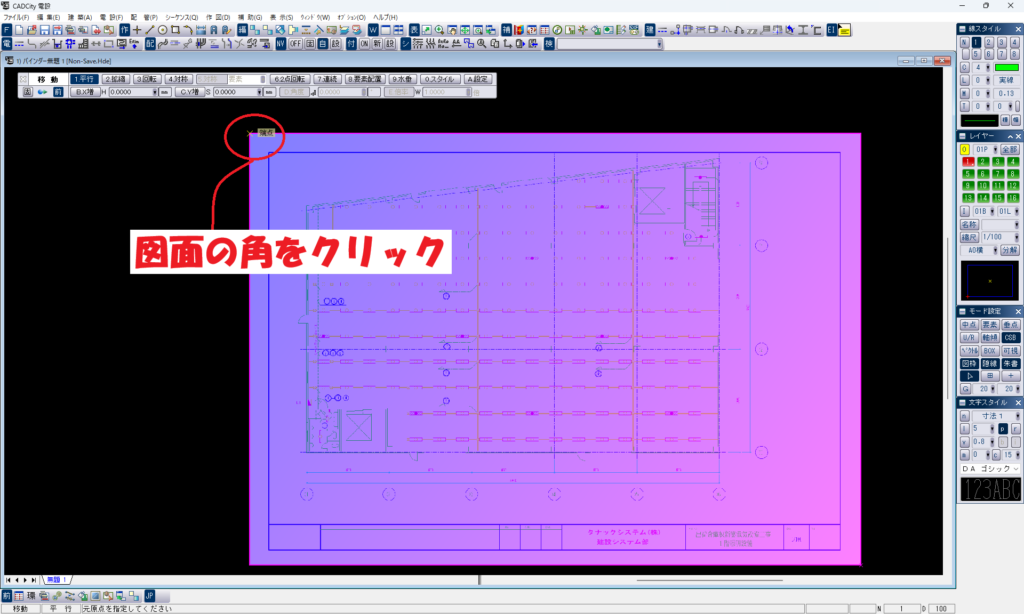
Task: Switch to the 無題 1 sheet tab
Action: [57, 580]
